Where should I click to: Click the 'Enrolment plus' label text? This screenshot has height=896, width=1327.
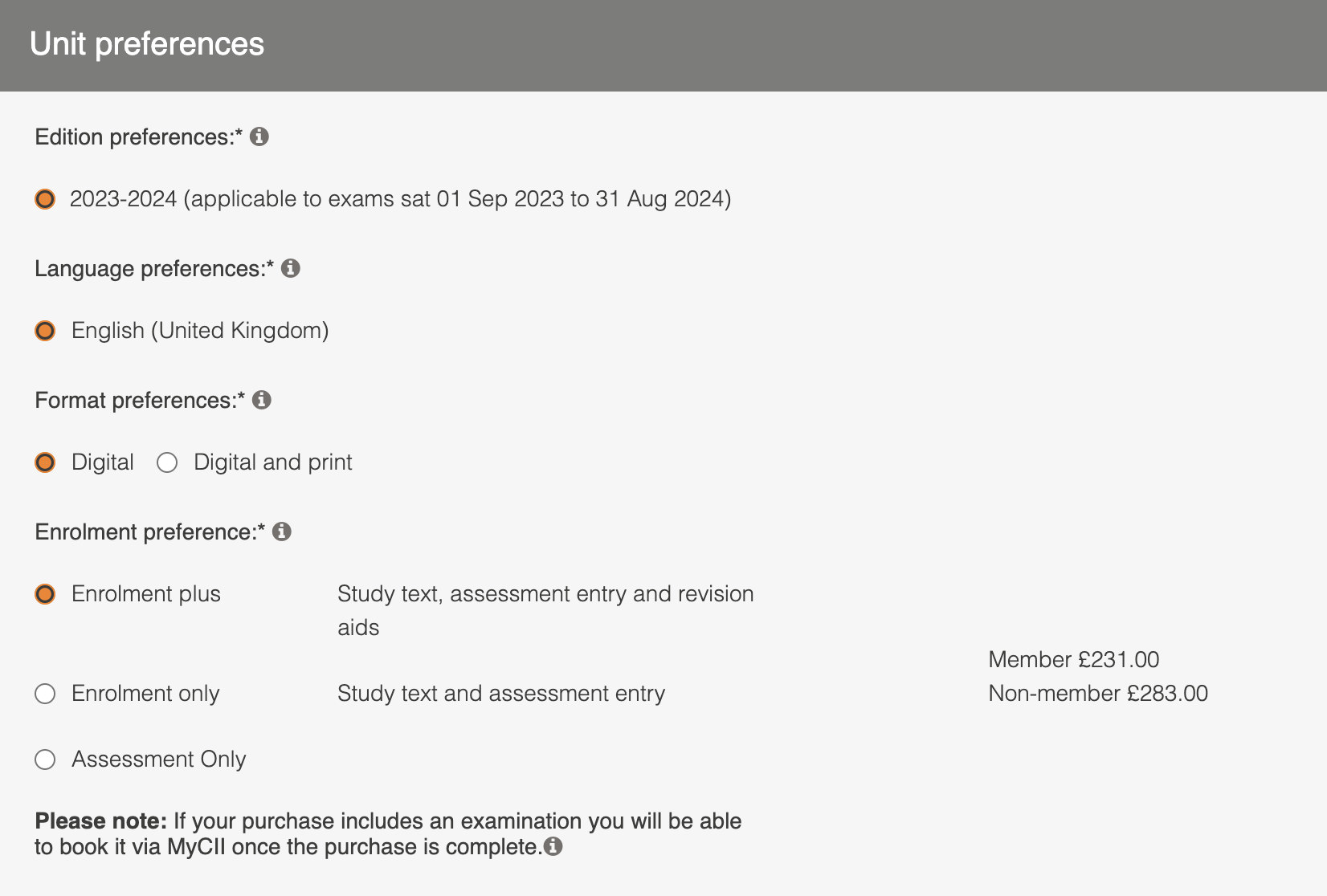(x=145, y=593)
